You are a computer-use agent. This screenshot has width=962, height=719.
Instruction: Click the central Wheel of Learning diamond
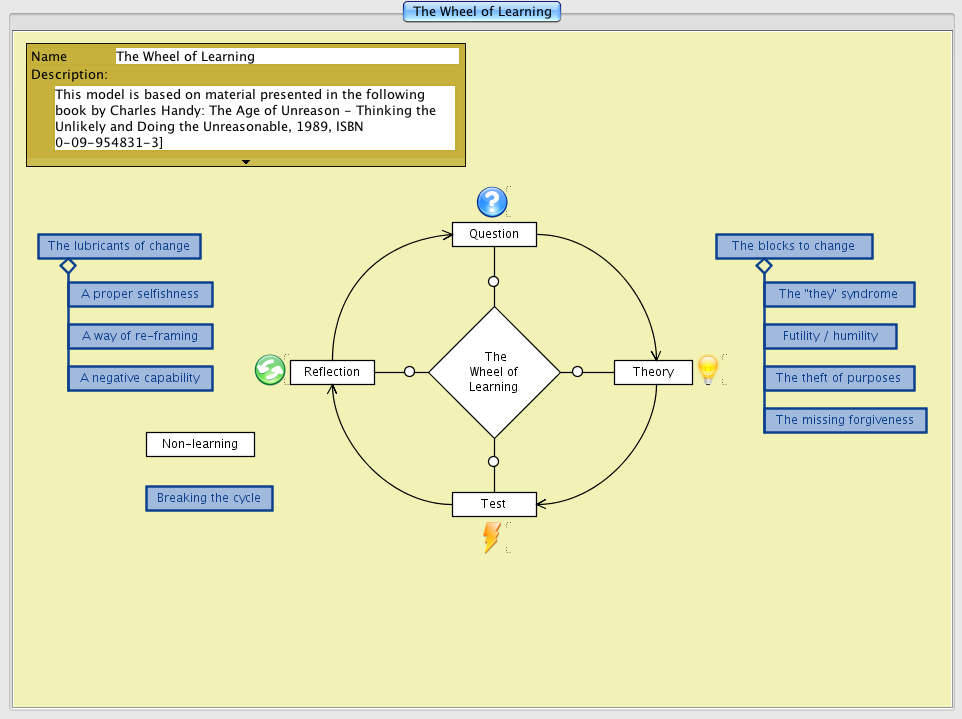point(494,372)
